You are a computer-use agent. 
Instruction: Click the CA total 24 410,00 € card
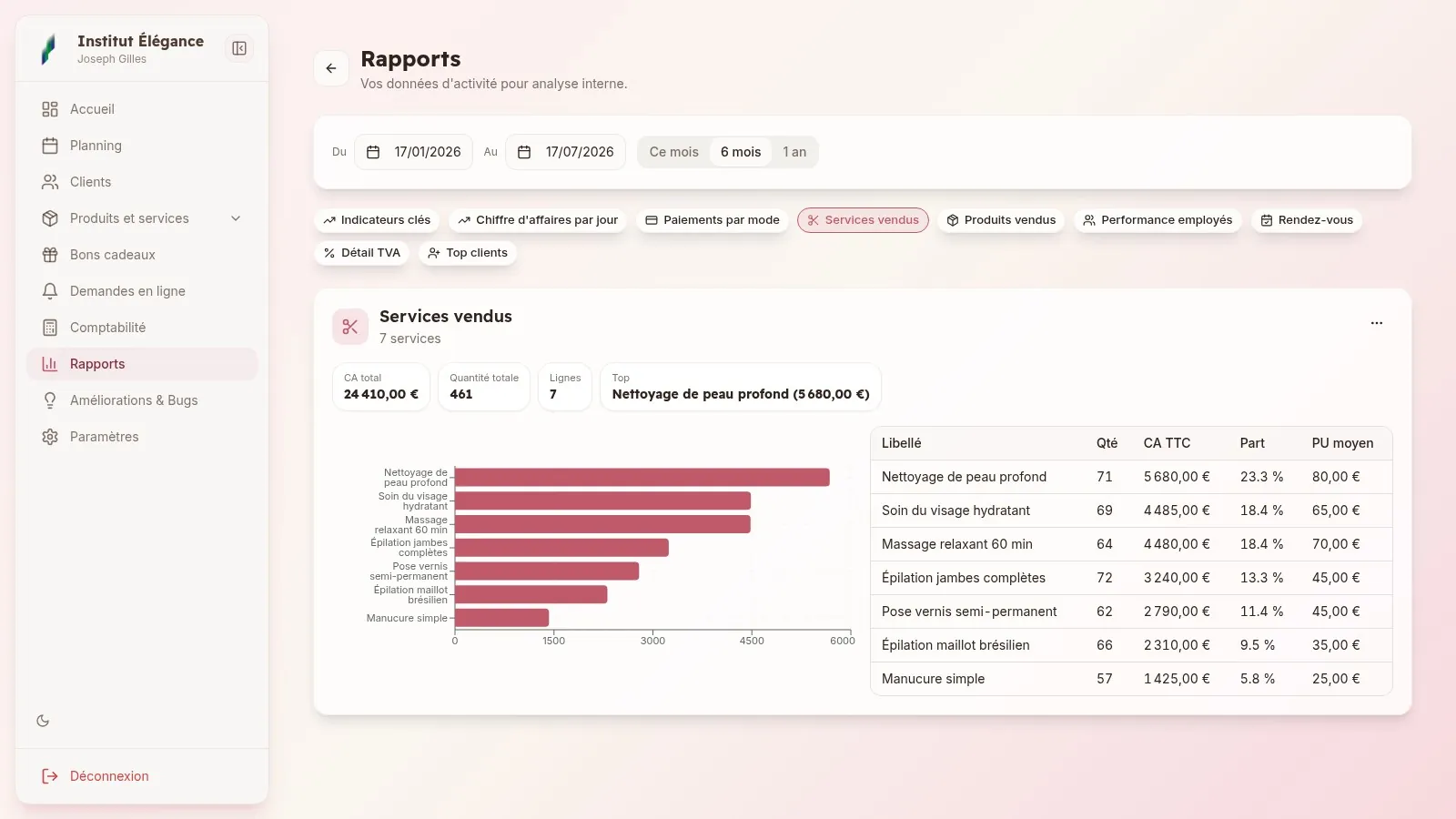(x=381, y=387)
